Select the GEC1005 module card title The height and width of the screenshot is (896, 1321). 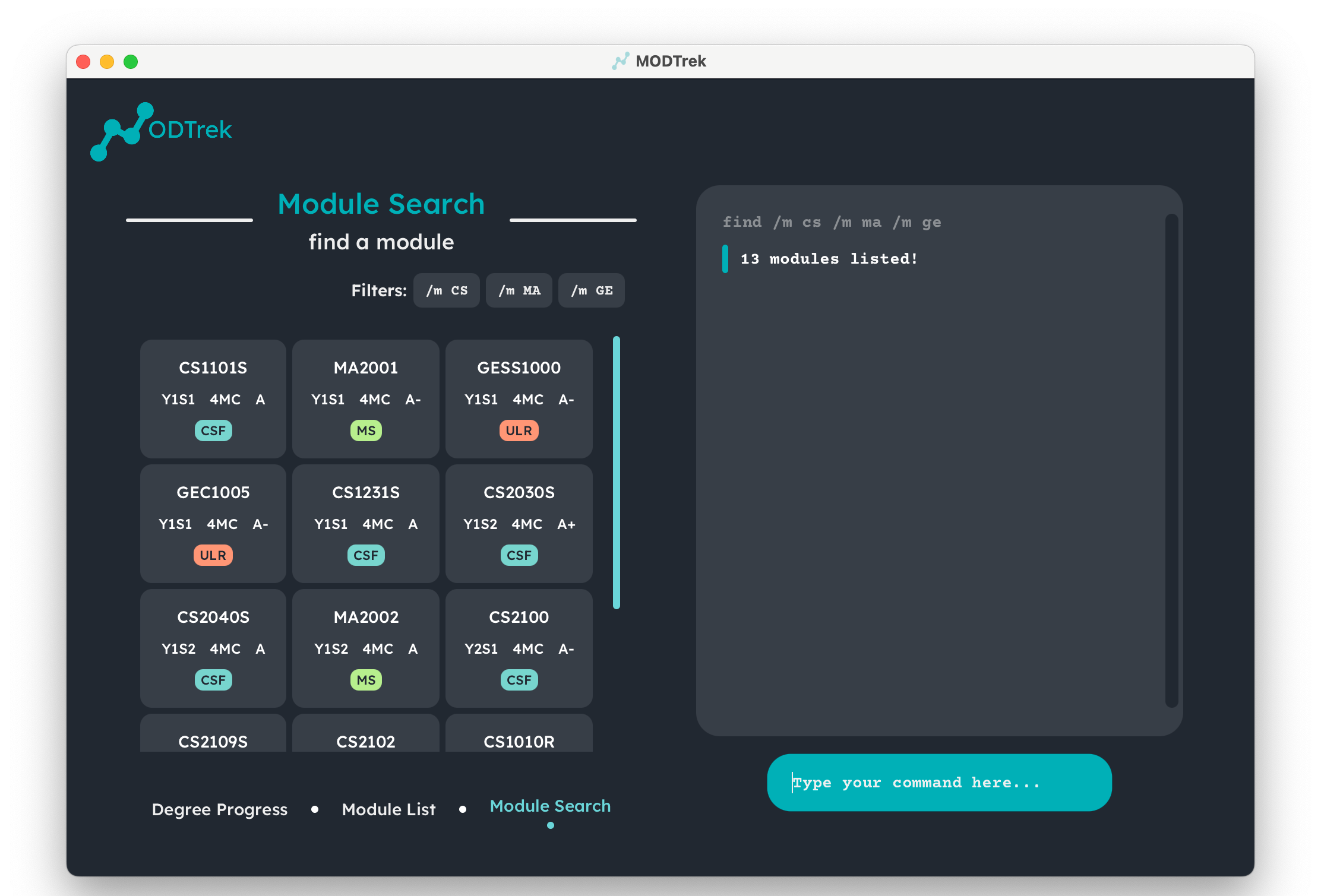pos(213,493)
